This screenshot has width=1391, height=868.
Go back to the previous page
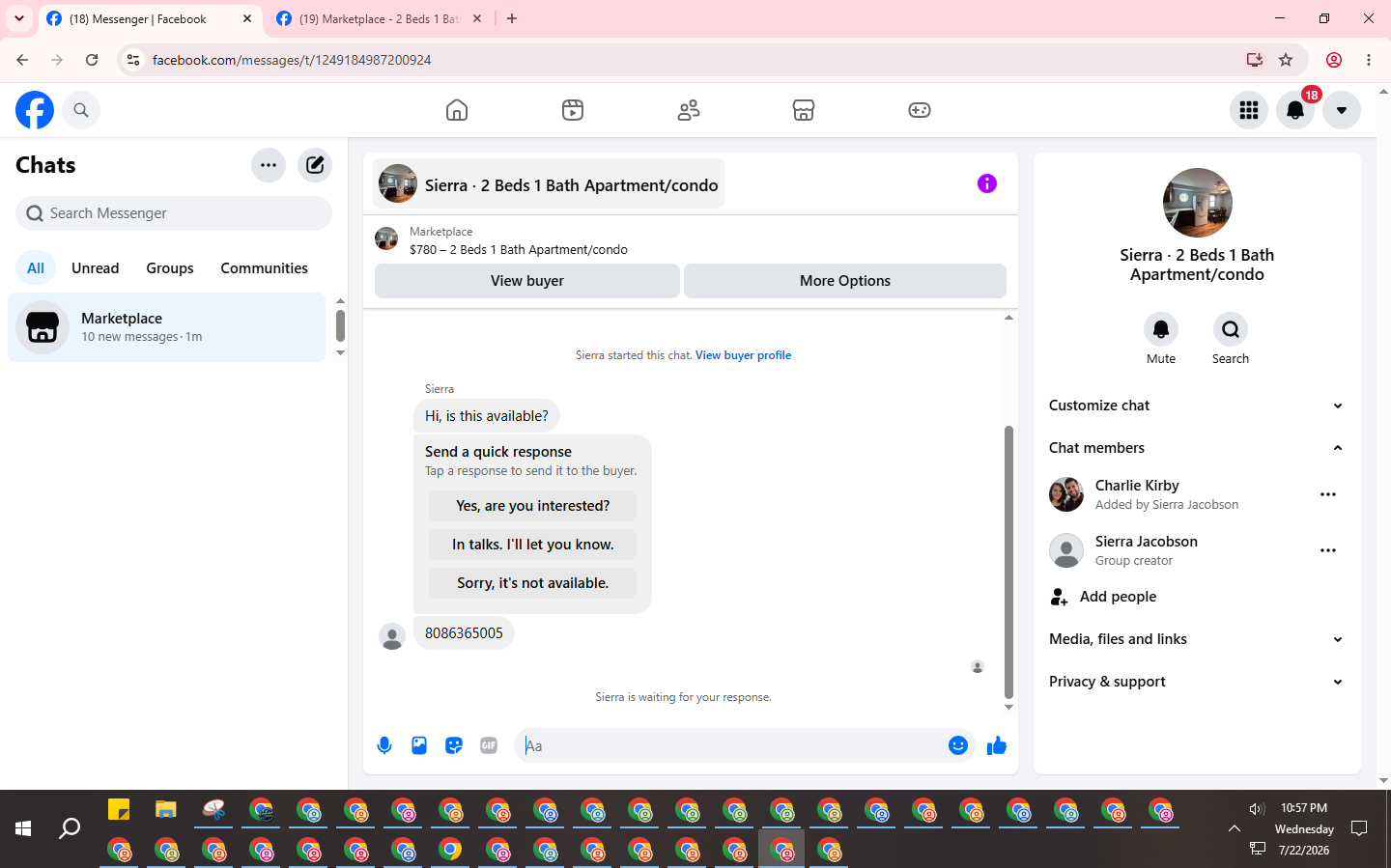coord(22,60)
